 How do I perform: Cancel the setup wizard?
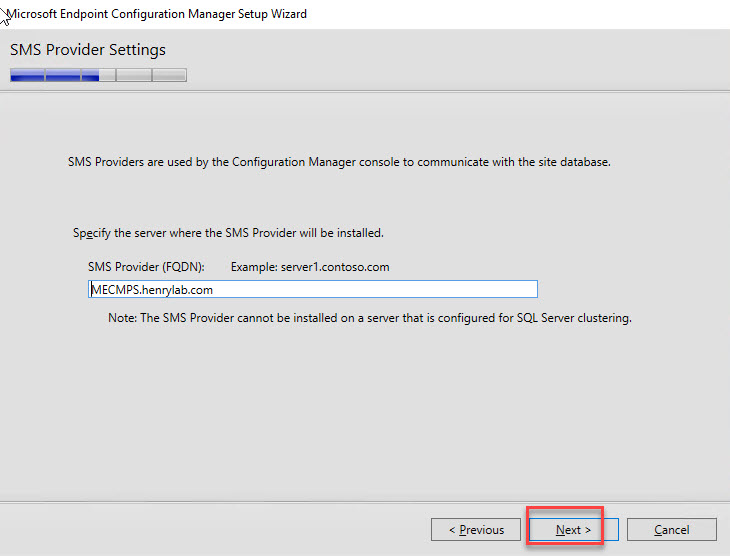[671, 529]
